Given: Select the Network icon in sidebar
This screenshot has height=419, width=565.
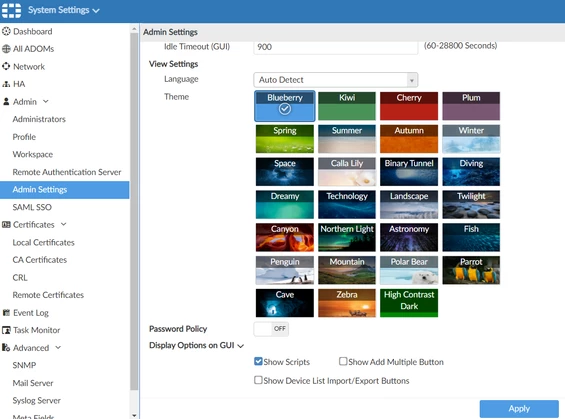Looking at the screenshot, I should 6,66.
